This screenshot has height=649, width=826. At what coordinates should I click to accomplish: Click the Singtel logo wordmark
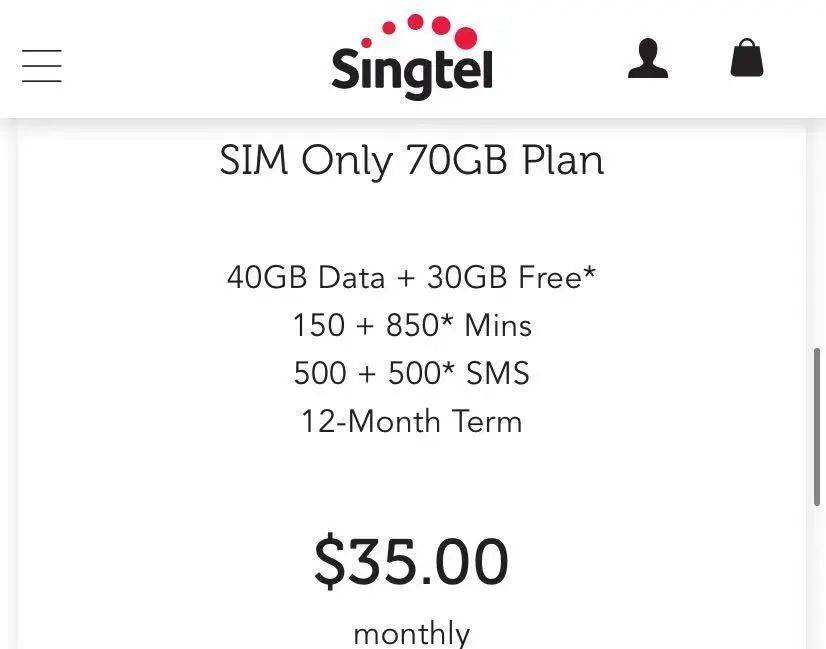tap(412, 72)
